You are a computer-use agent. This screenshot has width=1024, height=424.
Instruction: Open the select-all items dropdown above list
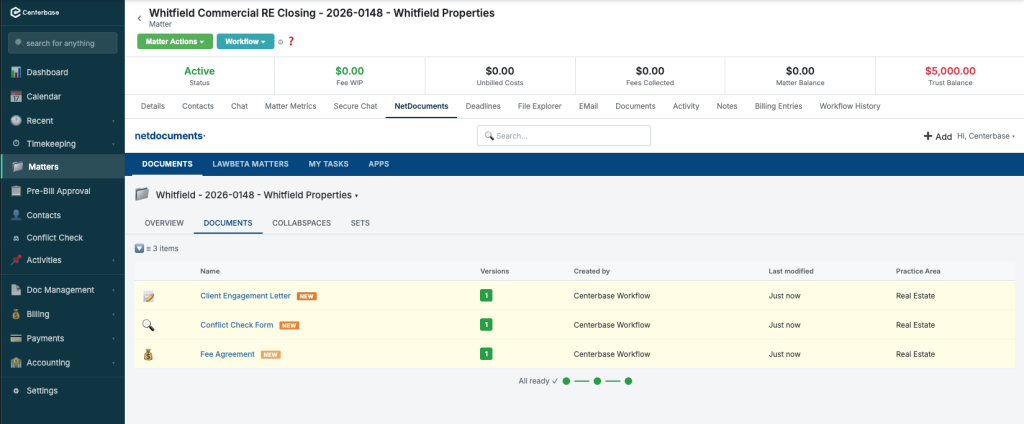(139, 248)
